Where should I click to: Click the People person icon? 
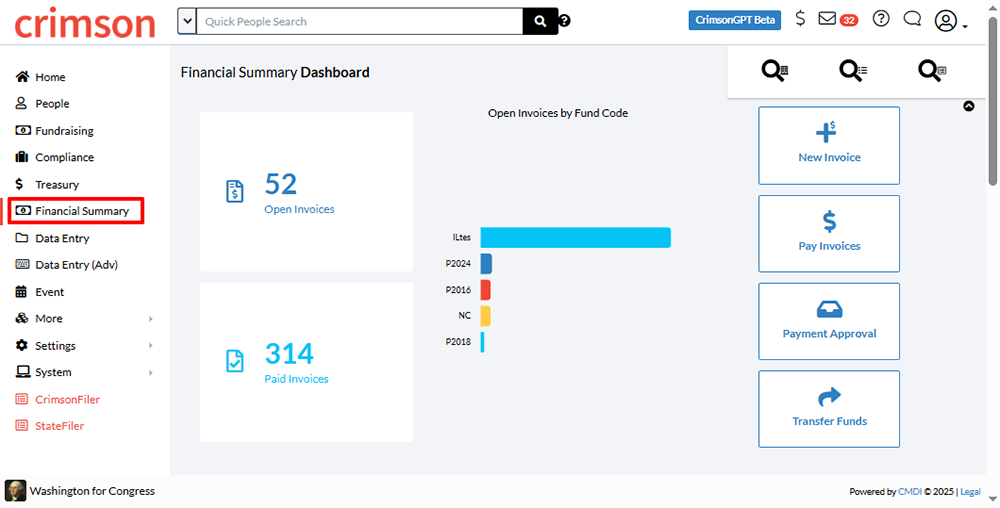(x=21, y=103)
